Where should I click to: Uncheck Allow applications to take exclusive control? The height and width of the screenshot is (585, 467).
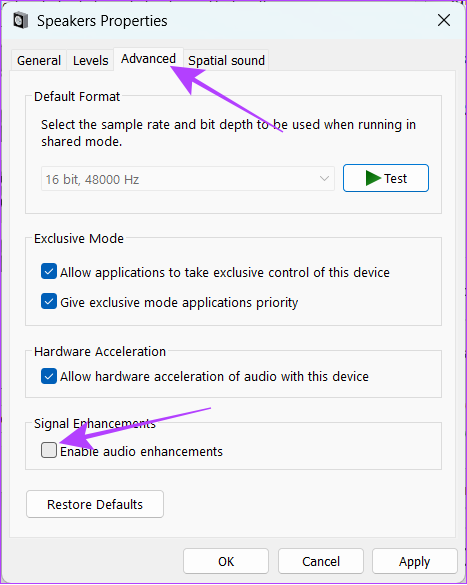coord(49,272)
